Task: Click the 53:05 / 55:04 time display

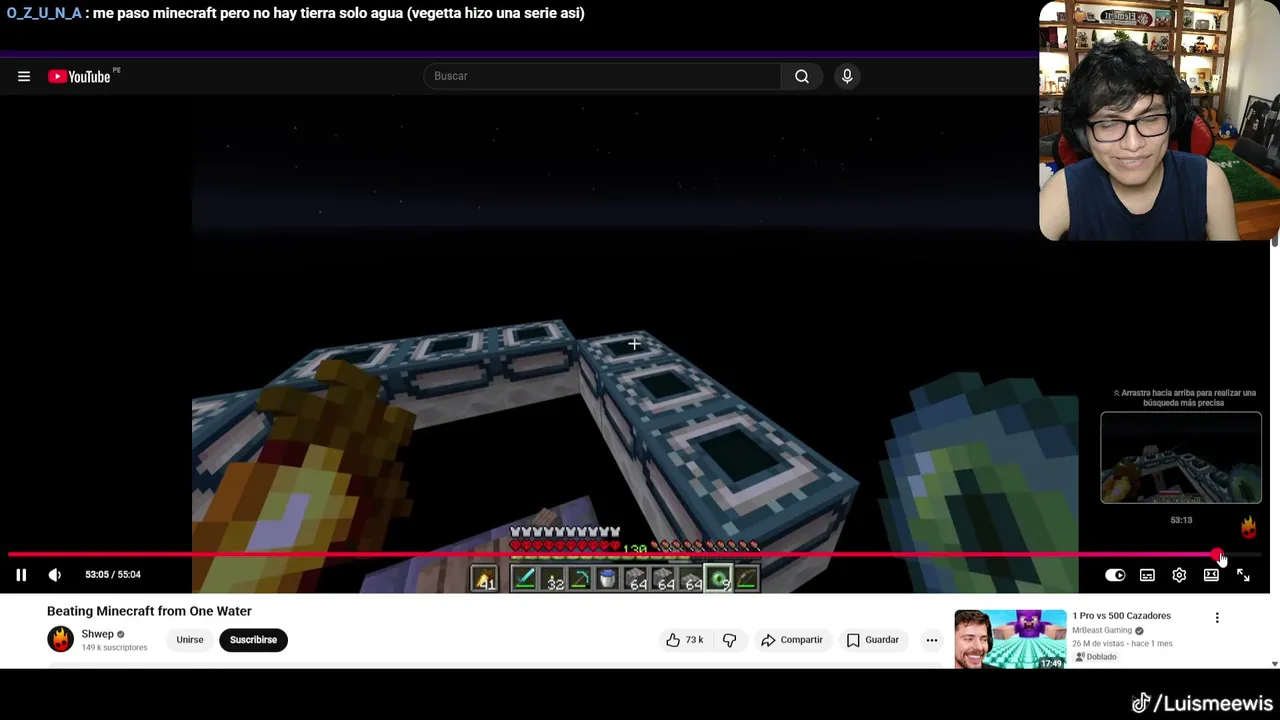Action: 113,575
